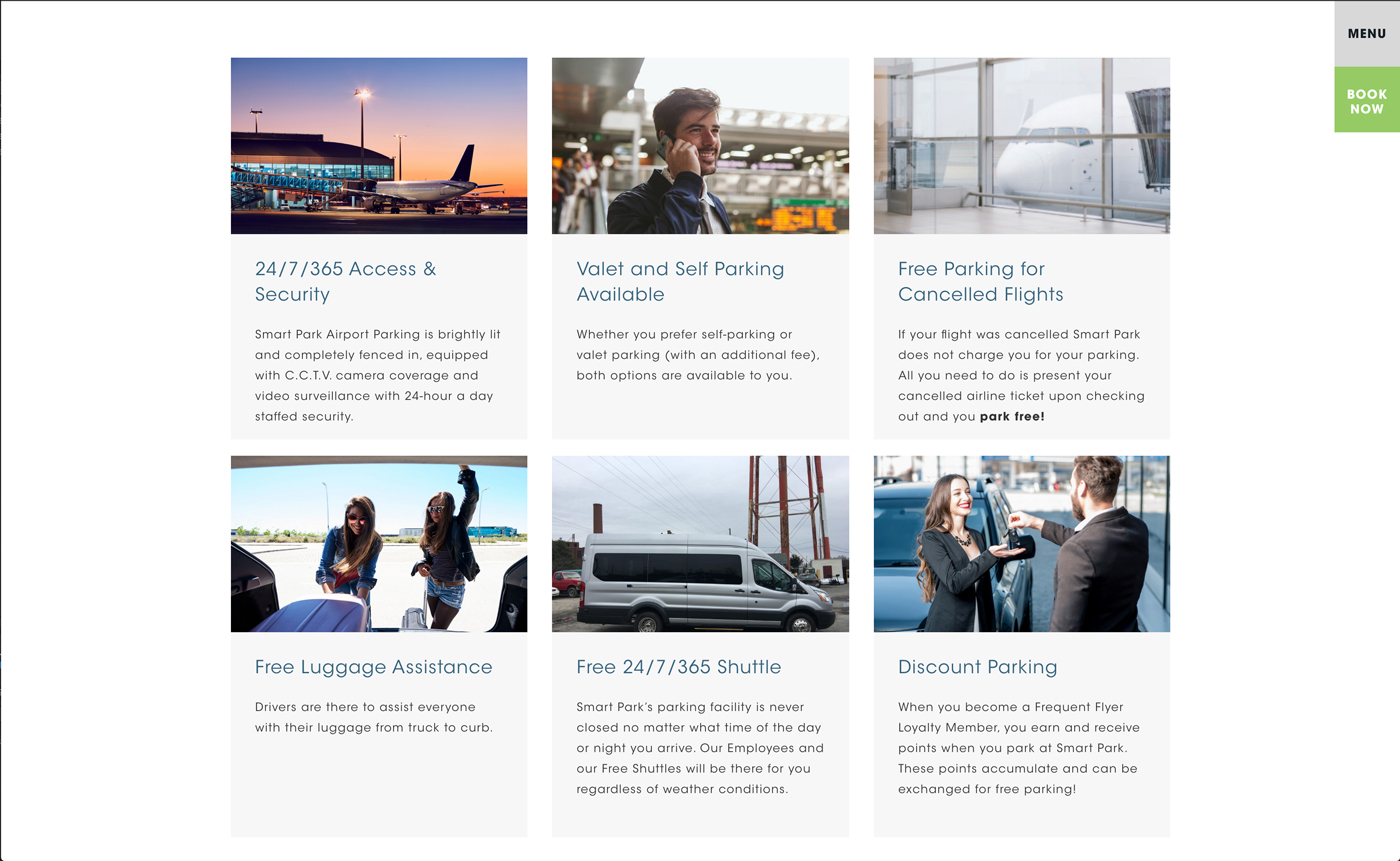The height and width of the screenshot is (861, 1400).
Task: Click the Frequent Flyer Loyalty Member paragraph
Action: point(1019,748)
